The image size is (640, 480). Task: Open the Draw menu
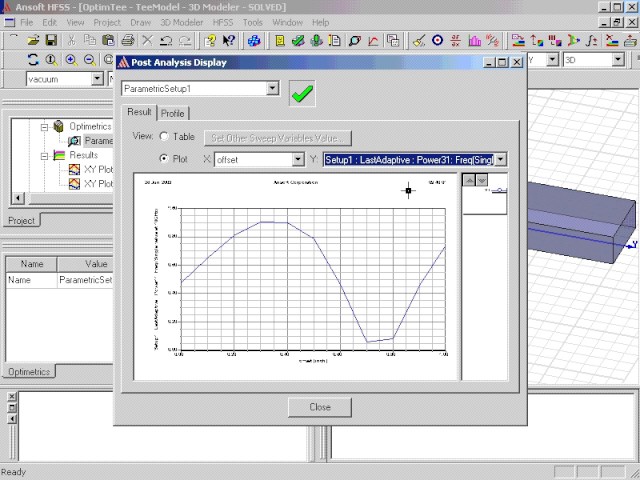140,22
